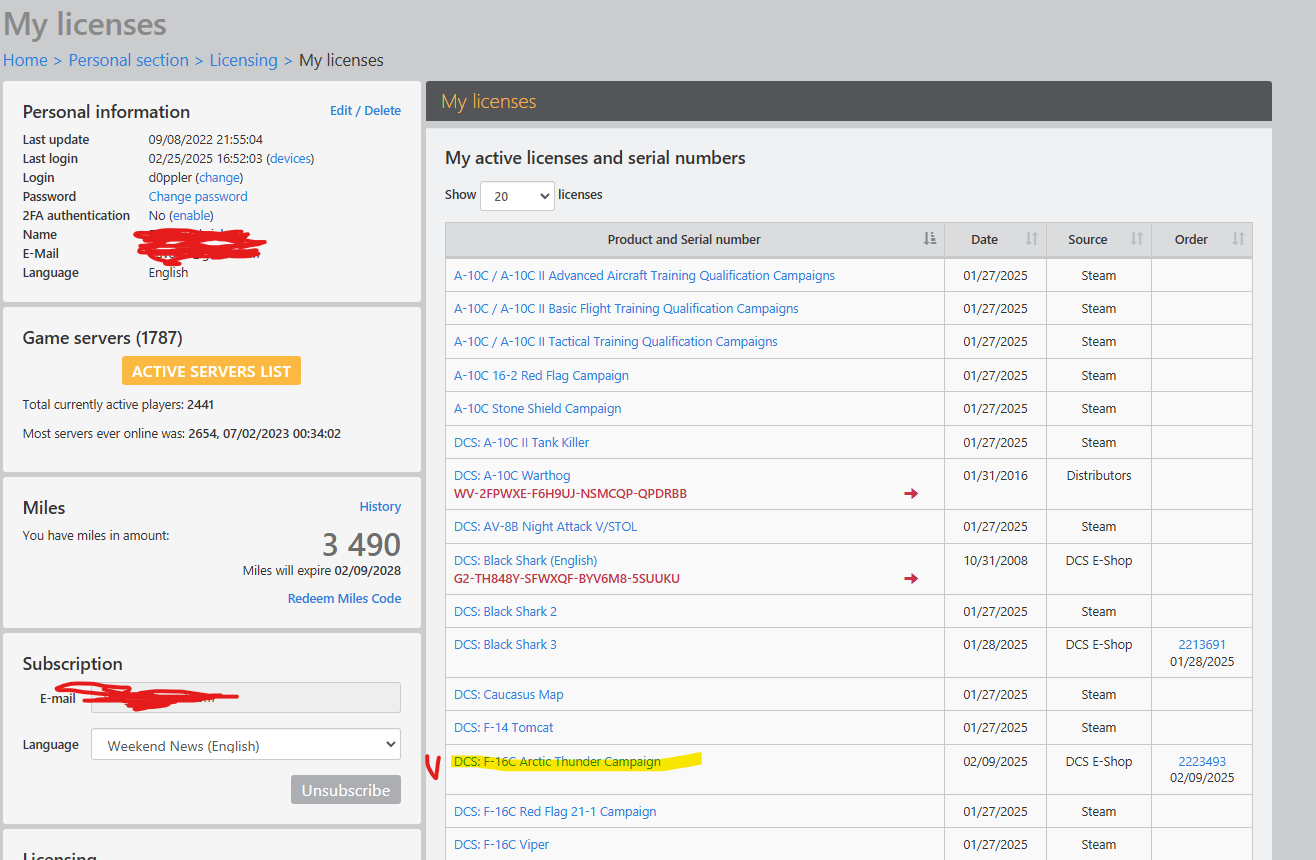Sort licenses by Source column arrows
This screenshot has width=1316, height=860.
pos(1136,239)
